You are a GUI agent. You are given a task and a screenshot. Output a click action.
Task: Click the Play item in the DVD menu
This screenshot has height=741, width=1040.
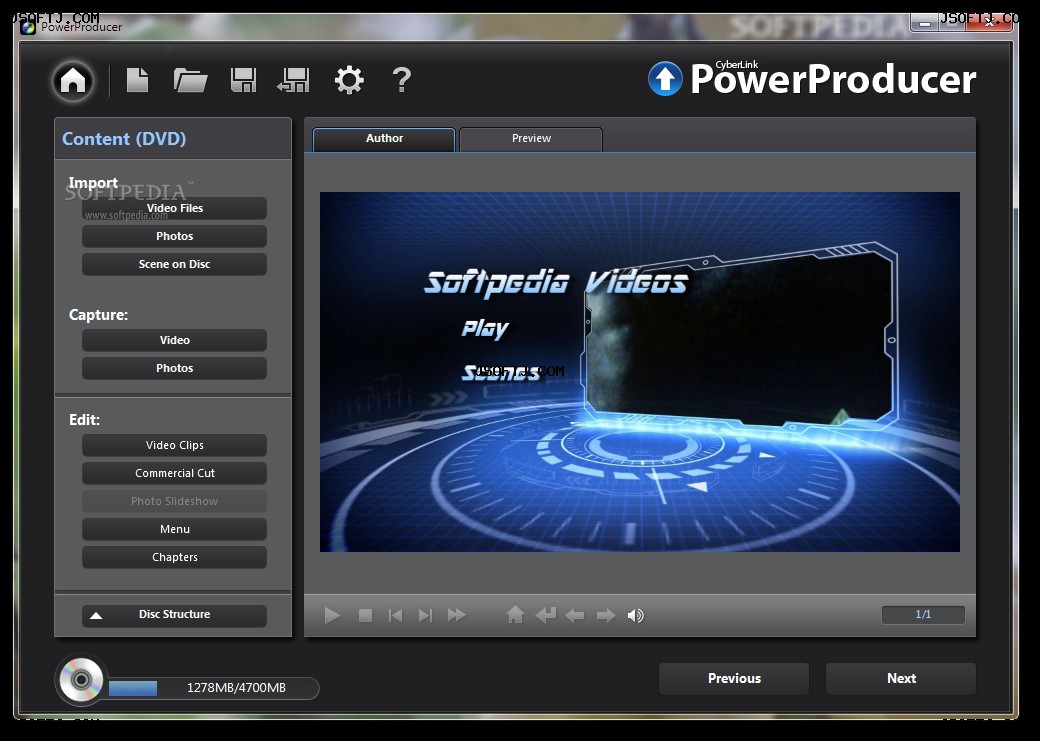[486, 328]
